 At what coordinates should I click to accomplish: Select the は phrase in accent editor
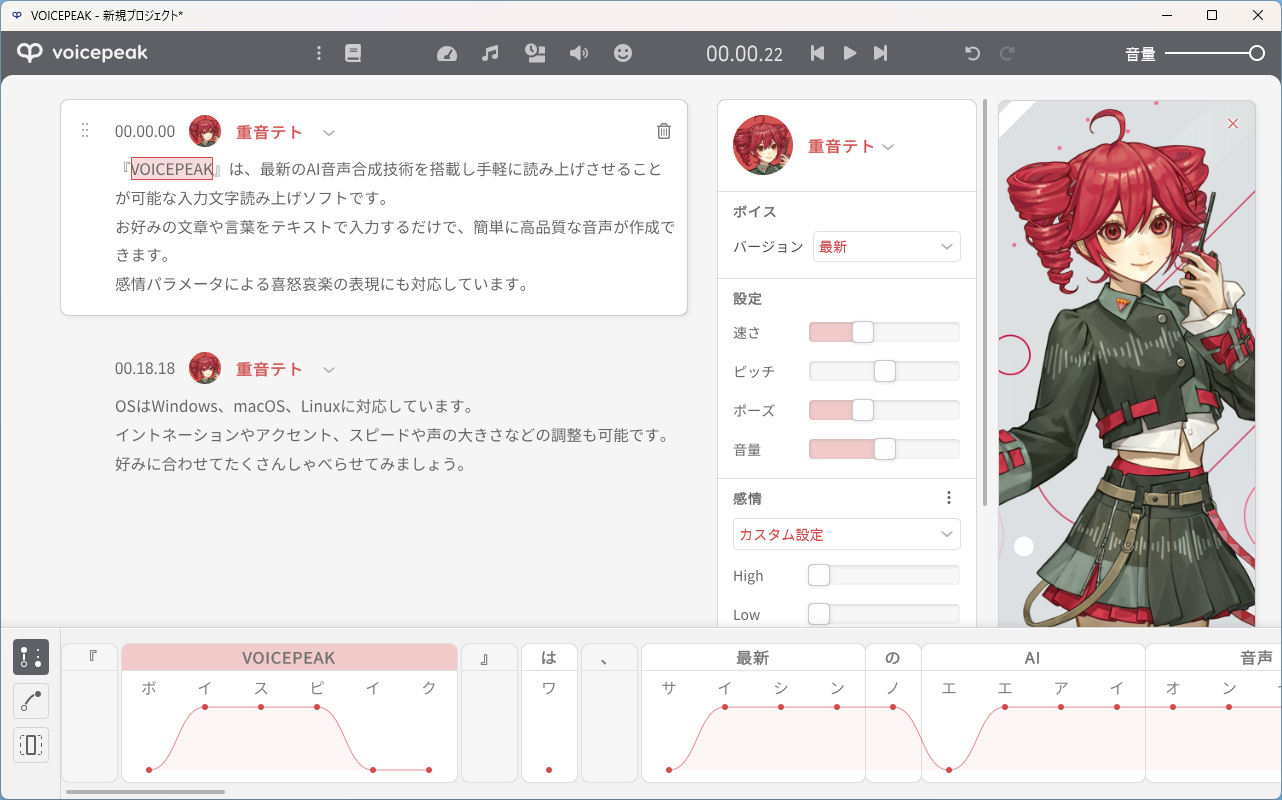tap(549, 657)
